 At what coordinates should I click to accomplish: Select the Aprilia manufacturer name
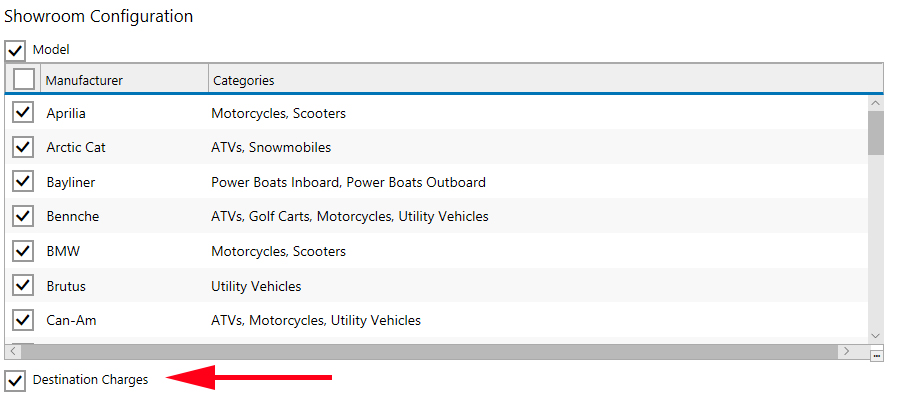tap(66, 113)
